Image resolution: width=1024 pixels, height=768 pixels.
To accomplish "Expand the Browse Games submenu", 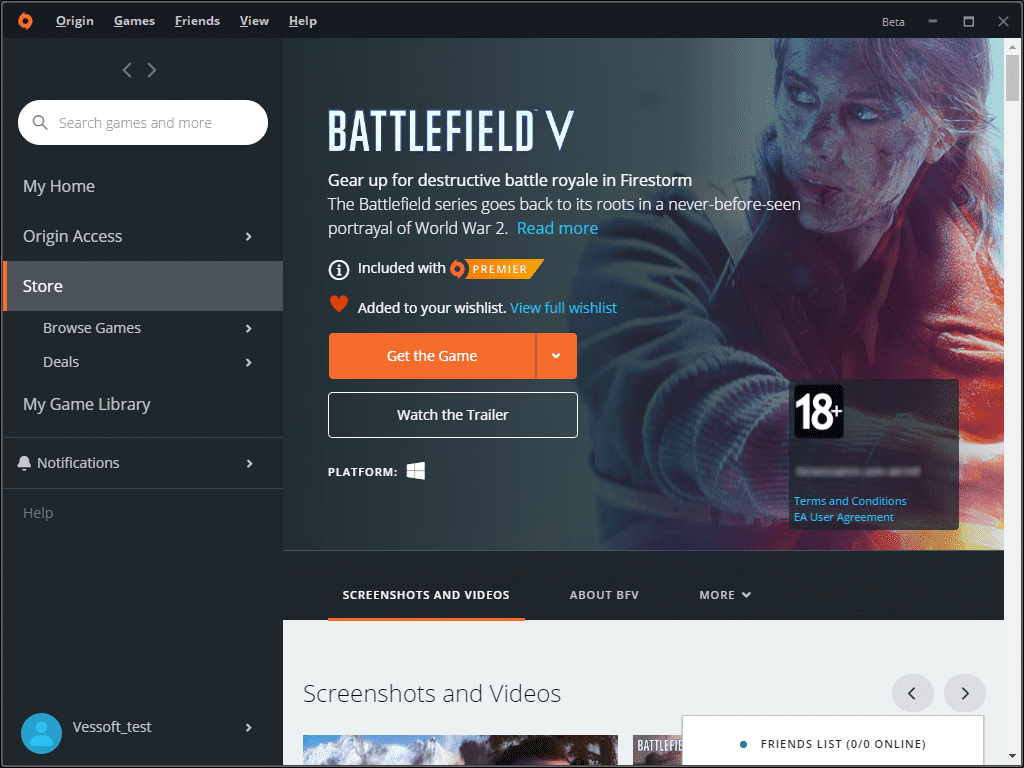I will [x=248, y=328].
